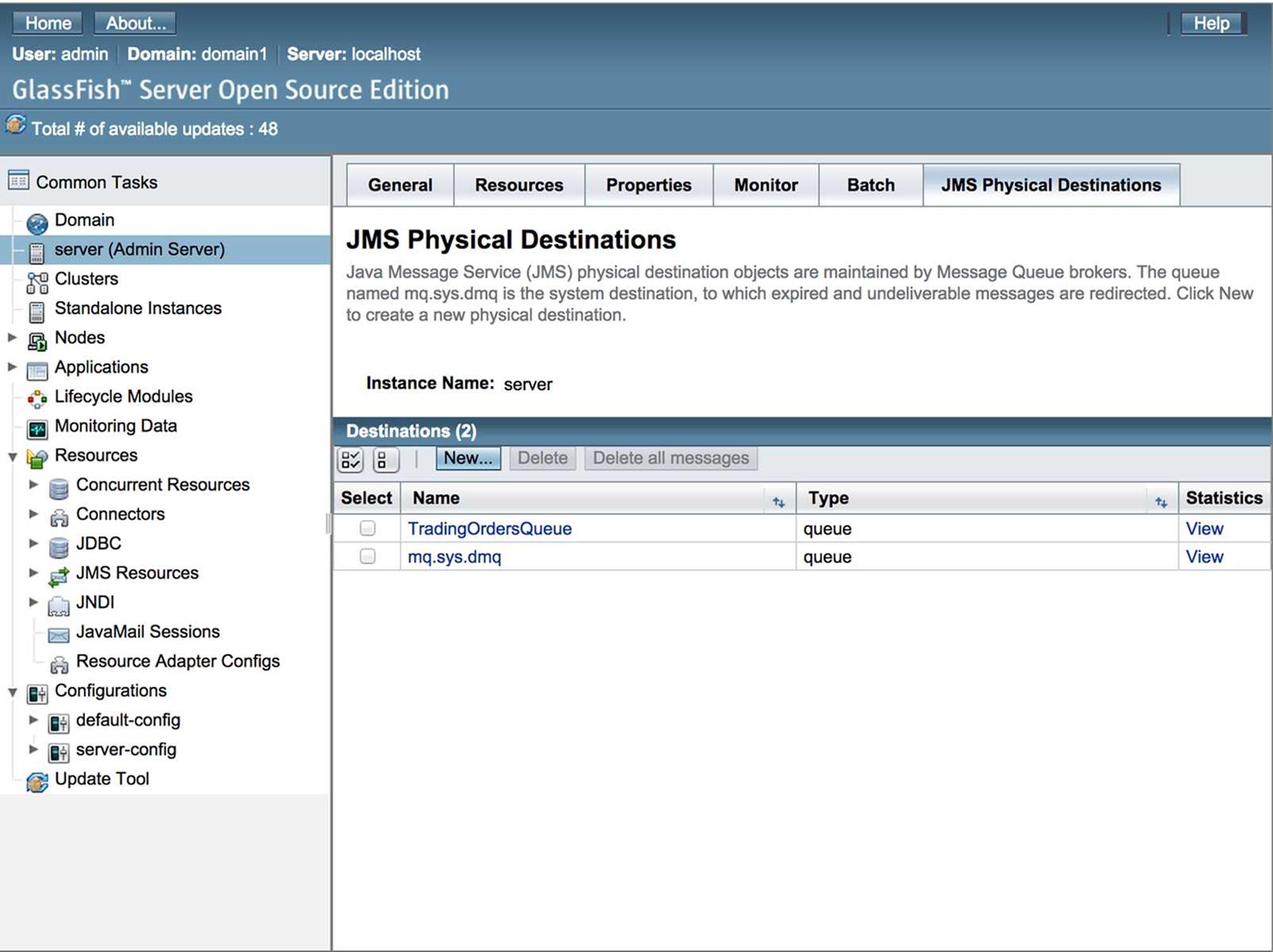Click the JMS Resources icon
Viewport: 1273px width, 952px height.
click(x=59, y=576)
